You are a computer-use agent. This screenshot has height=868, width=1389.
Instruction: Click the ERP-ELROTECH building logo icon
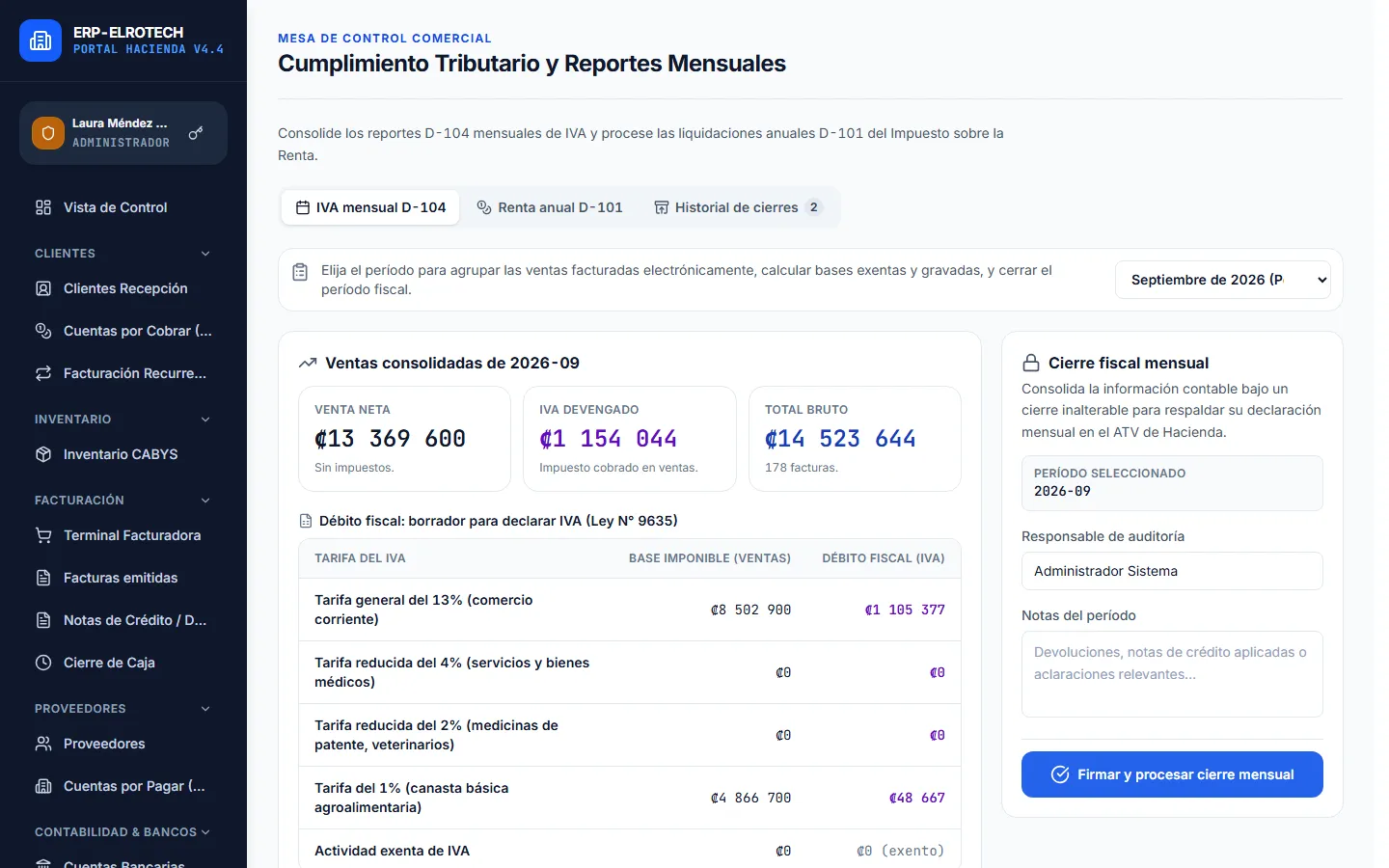click(41, 41)
